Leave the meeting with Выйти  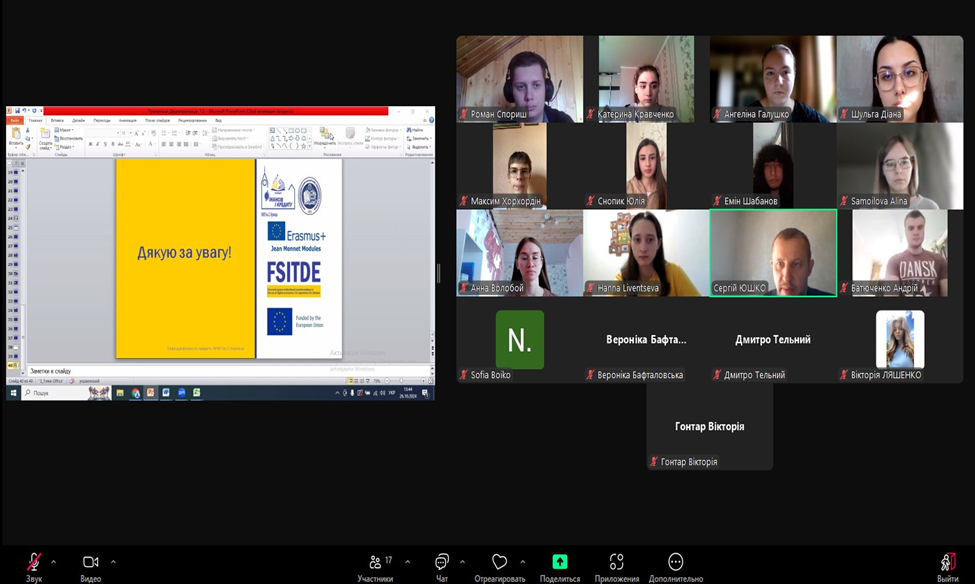click(x=948, y=567)
